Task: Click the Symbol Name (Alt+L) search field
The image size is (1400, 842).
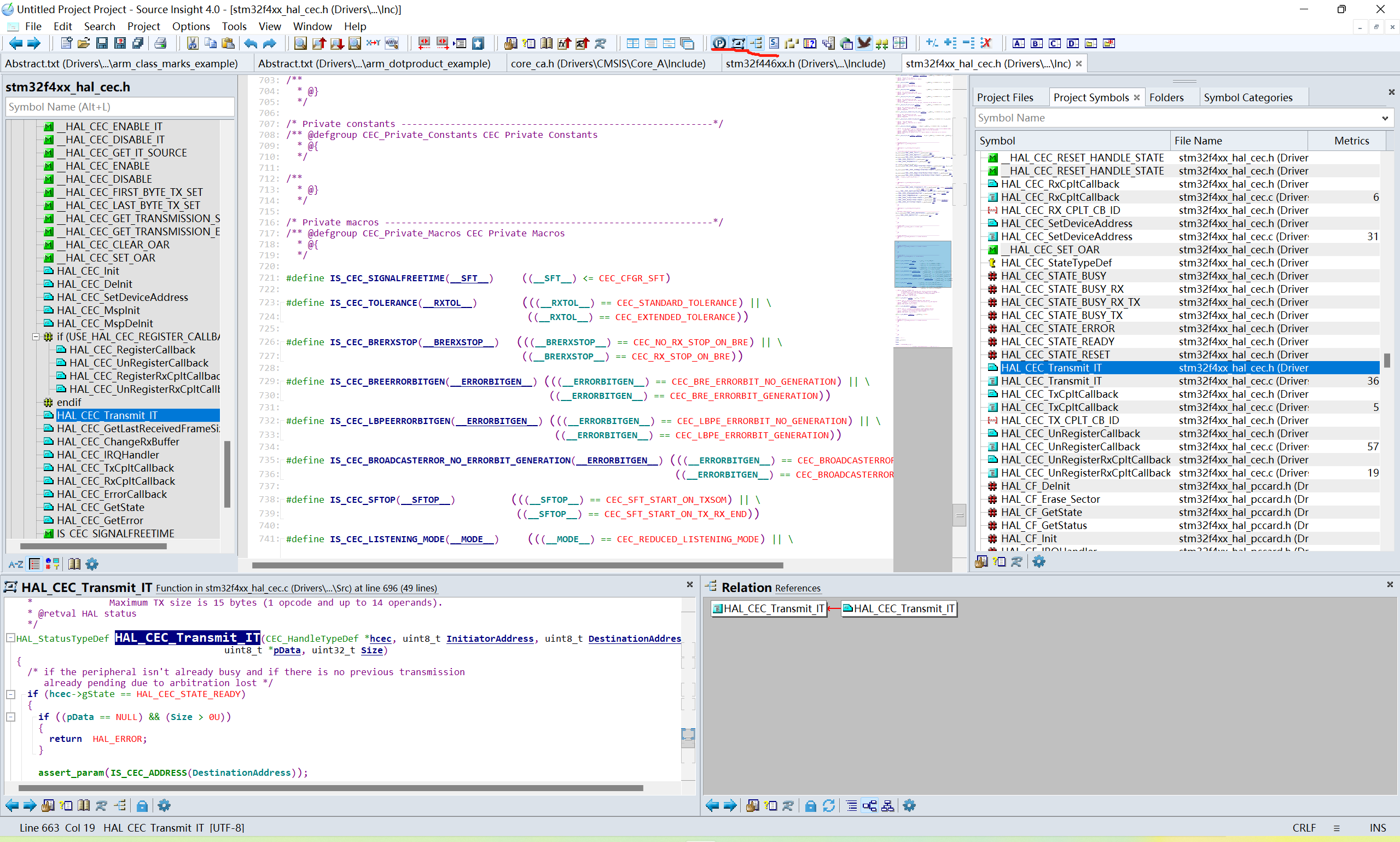Action: tap(120, 107)
